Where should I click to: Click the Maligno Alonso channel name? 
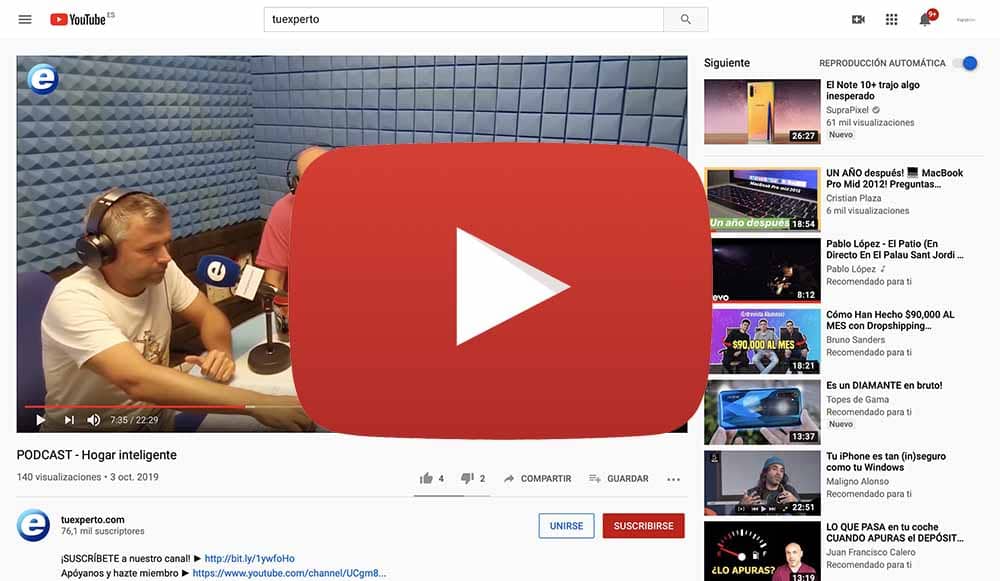pos(857,481)
